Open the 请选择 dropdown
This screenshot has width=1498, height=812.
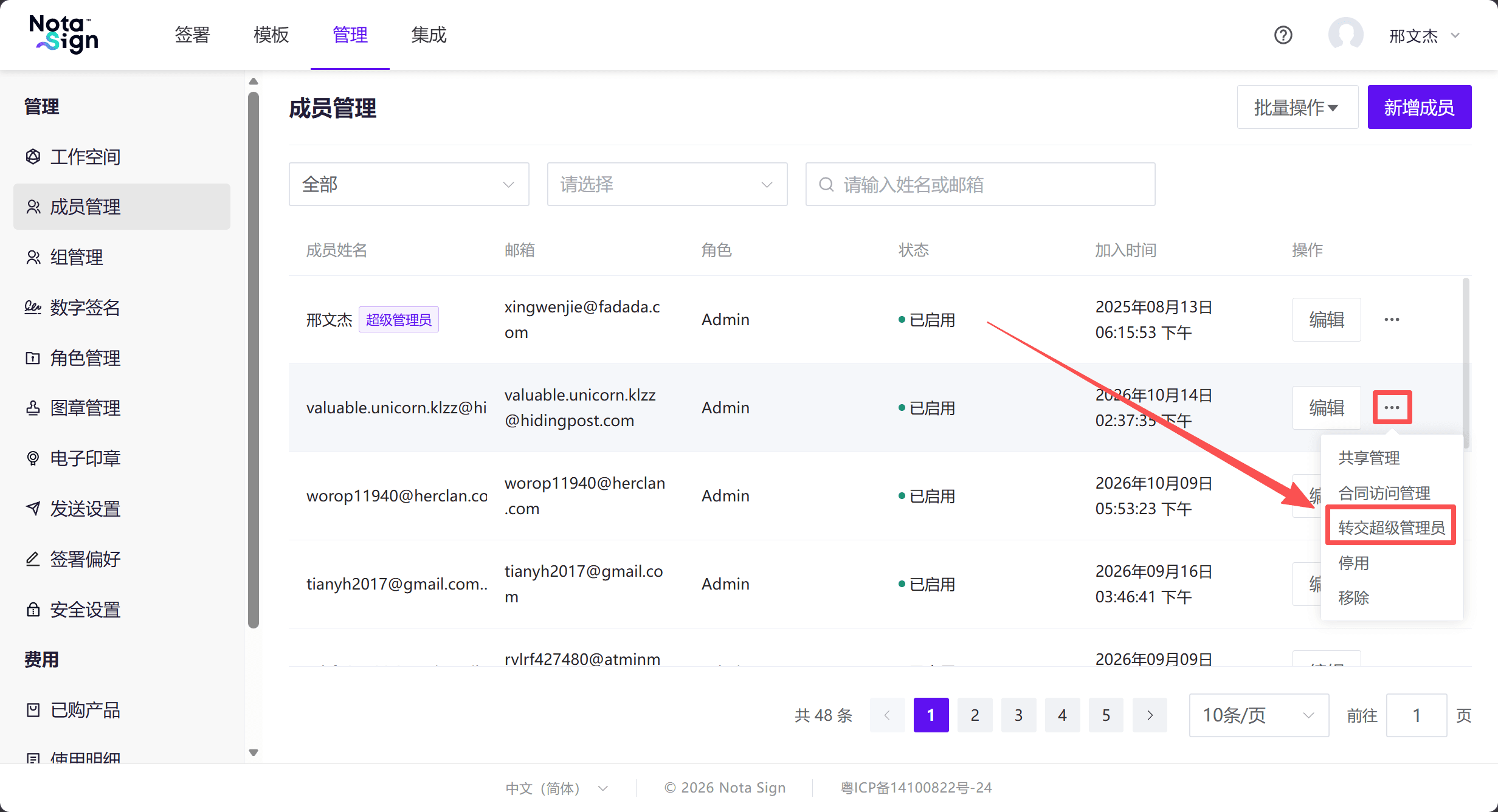tap(667, 184)
